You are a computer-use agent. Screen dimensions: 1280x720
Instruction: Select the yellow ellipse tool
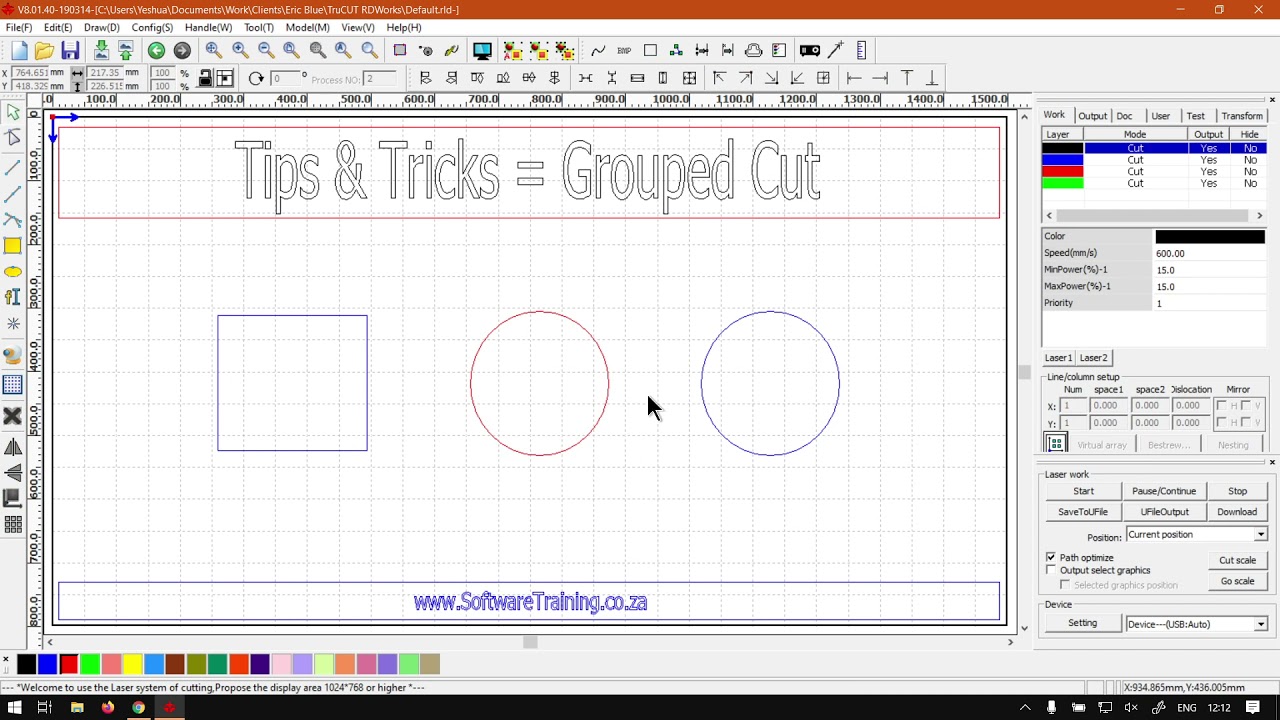tap(13, 272)
